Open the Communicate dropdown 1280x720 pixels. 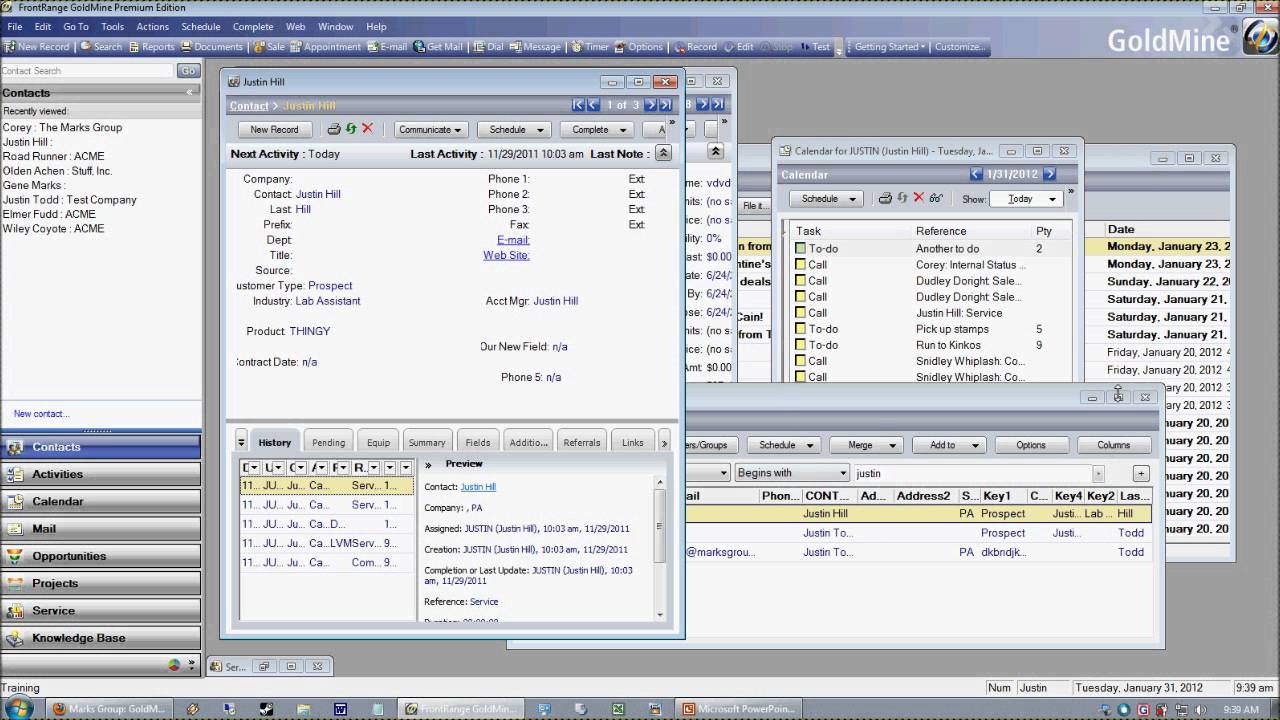[430, 129]
